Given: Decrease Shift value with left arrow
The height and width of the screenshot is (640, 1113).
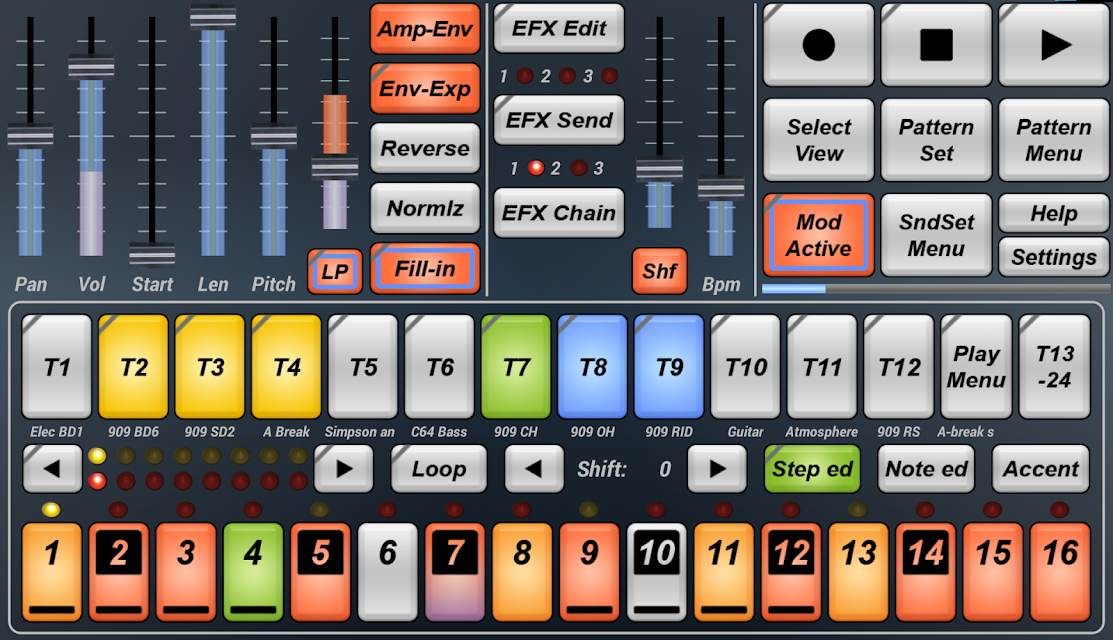Looking at the screenshot, I should click(x=534, y=468).
